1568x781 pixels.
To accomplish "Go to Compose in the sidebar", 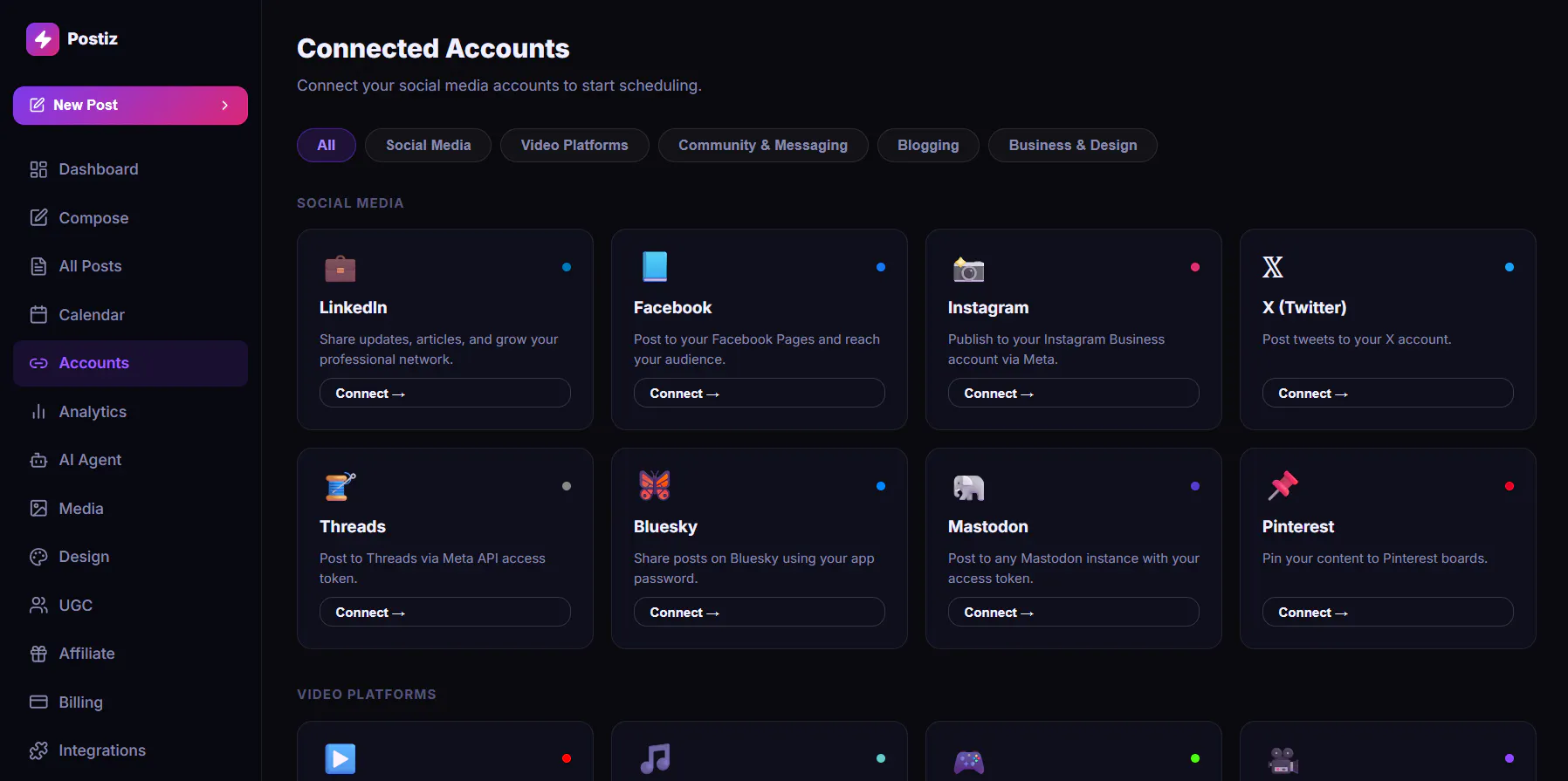I will coord(130,217).
